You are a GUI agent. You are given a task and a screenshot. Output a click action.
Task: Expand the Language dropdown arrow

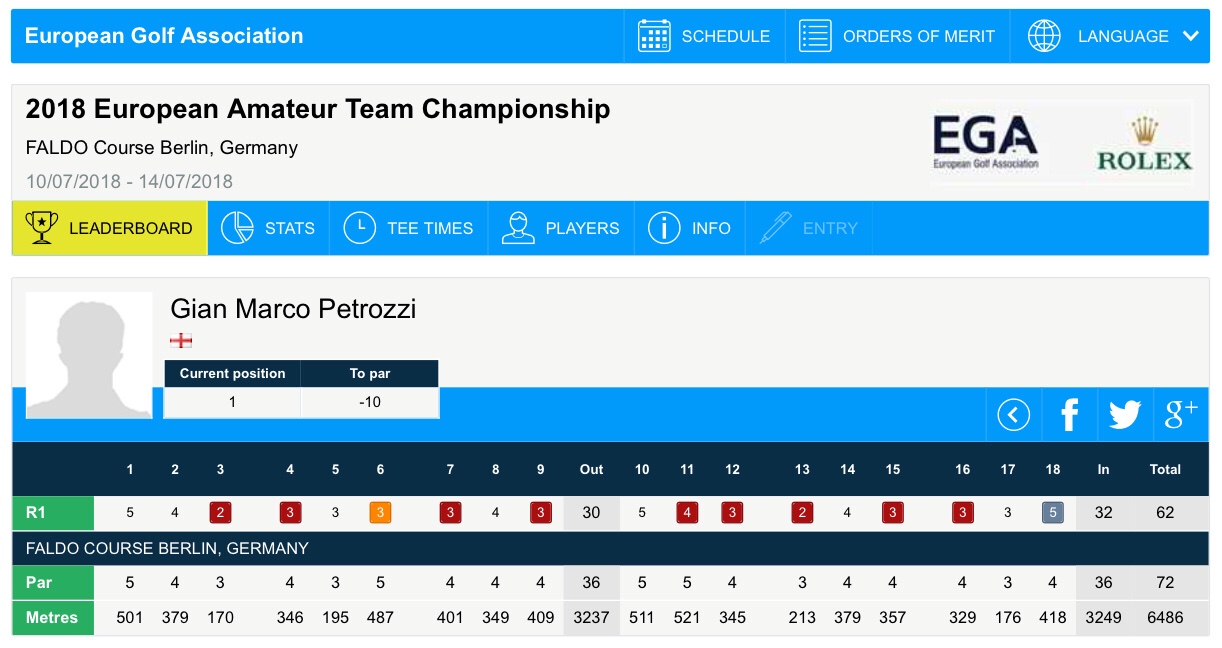[x=1190, y=36]
